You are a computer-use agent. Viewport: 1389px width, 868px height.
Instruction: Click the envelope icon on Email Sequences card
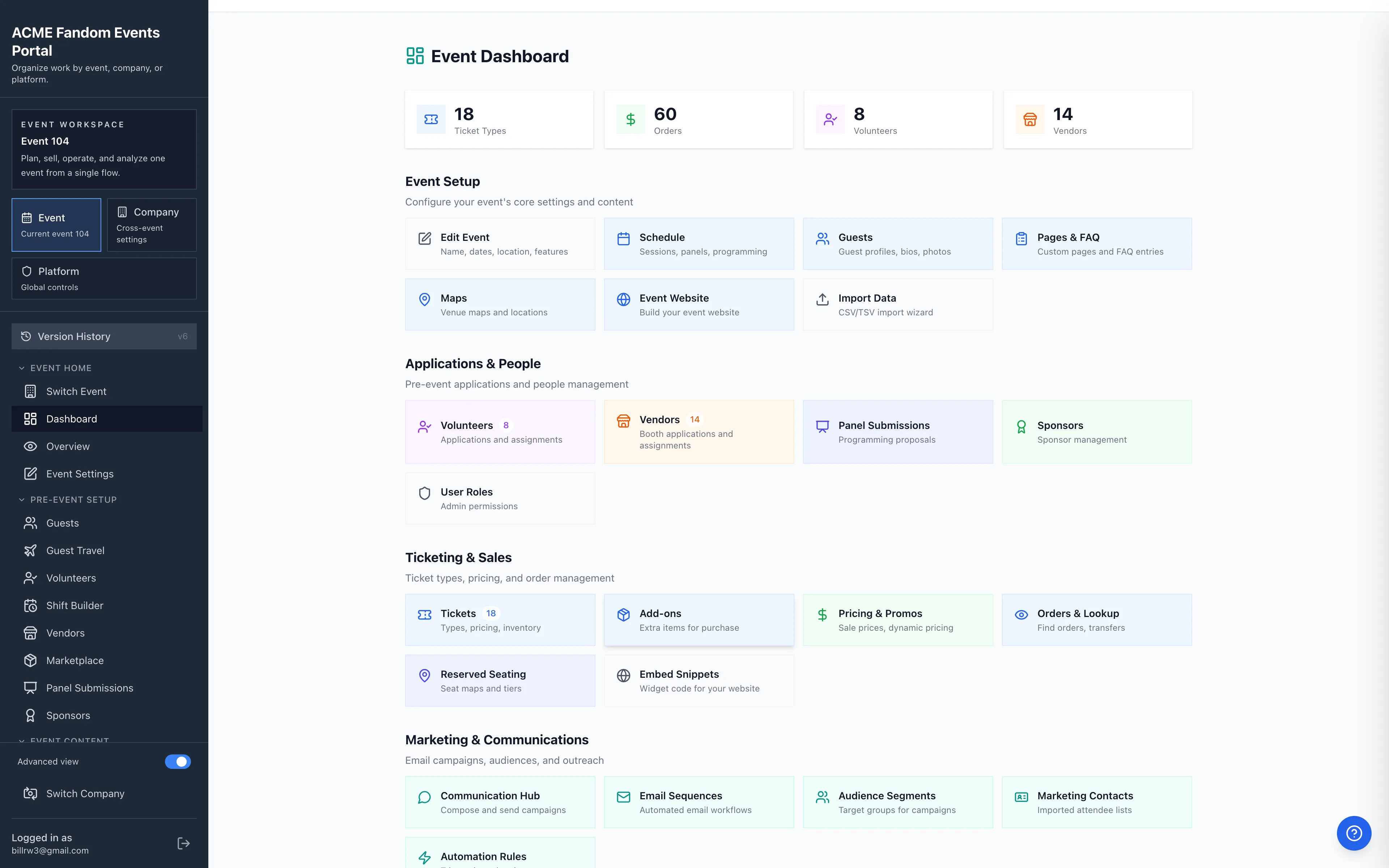pos(624,797)
